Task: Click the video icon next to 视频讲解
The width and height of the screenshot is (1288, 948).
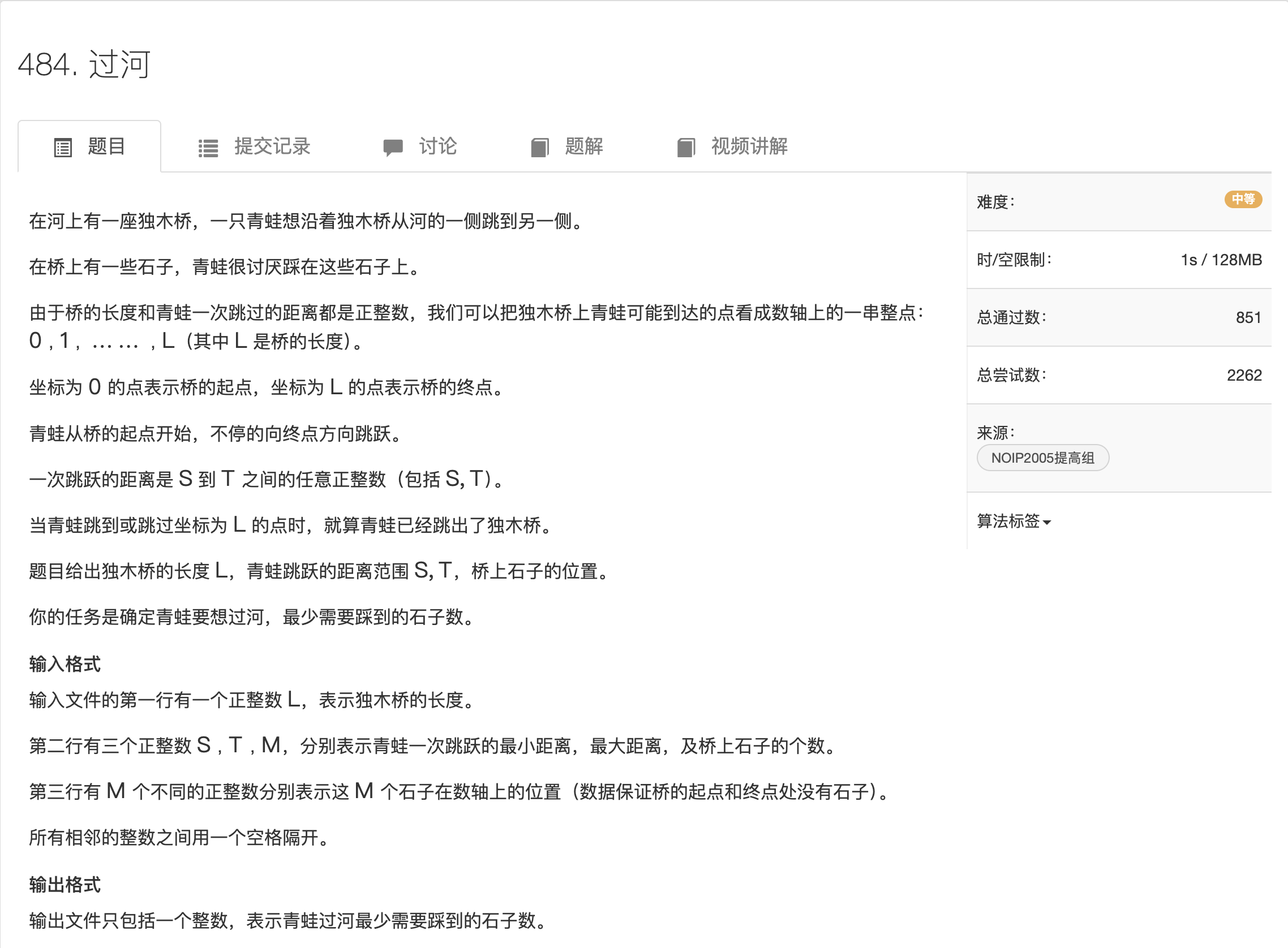Action: [x=686, y=147]
